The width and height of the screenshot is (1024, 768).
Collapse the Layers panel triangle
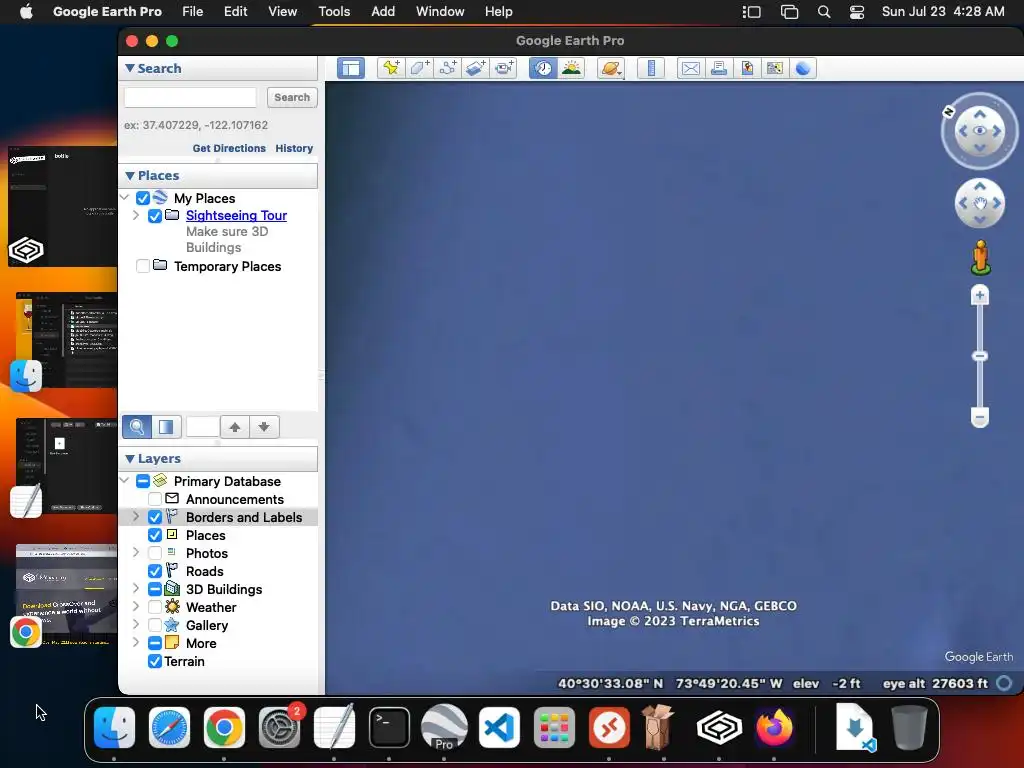click(x=130, y=458)
